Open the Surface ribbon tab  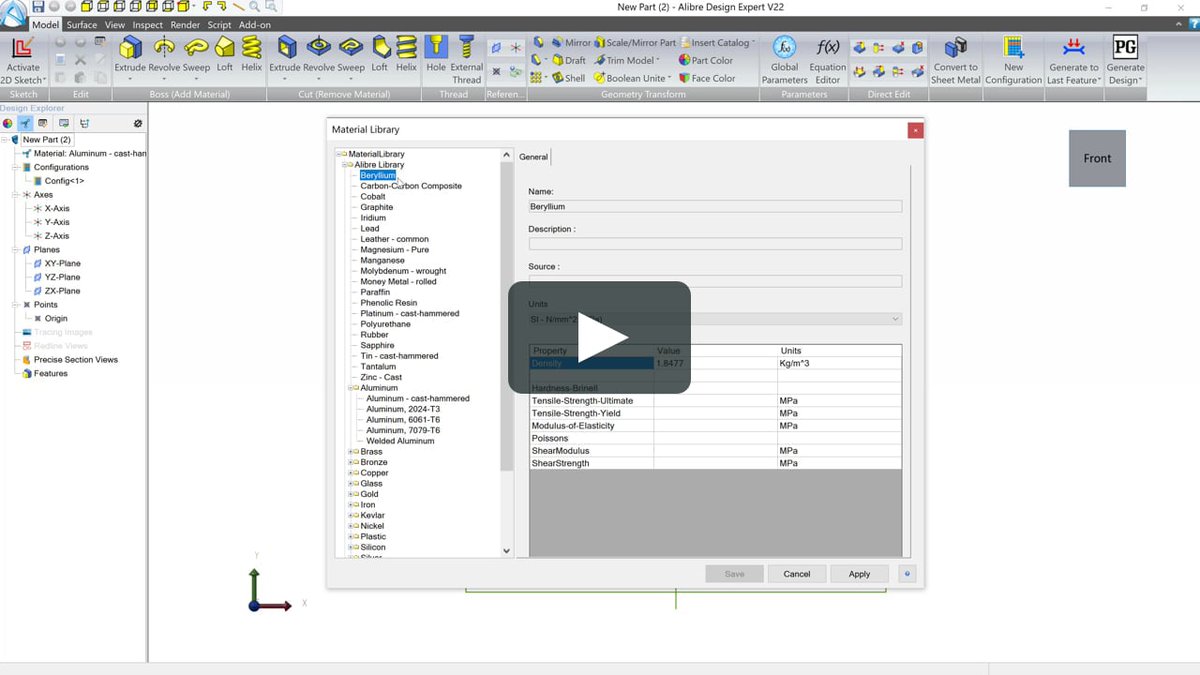(82, 25)
